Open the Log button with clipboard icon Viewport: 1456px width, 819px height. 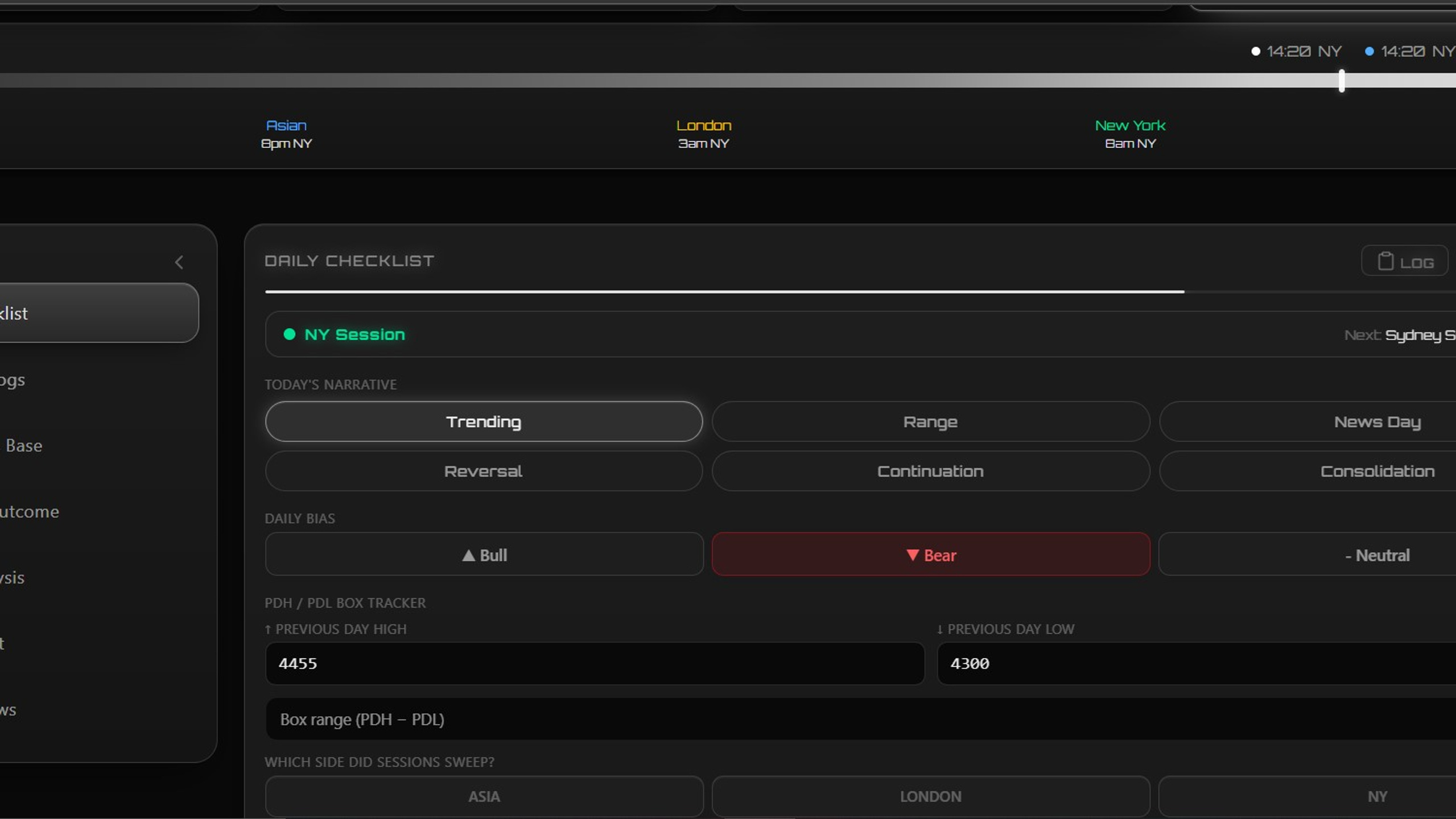point(1404,262)
